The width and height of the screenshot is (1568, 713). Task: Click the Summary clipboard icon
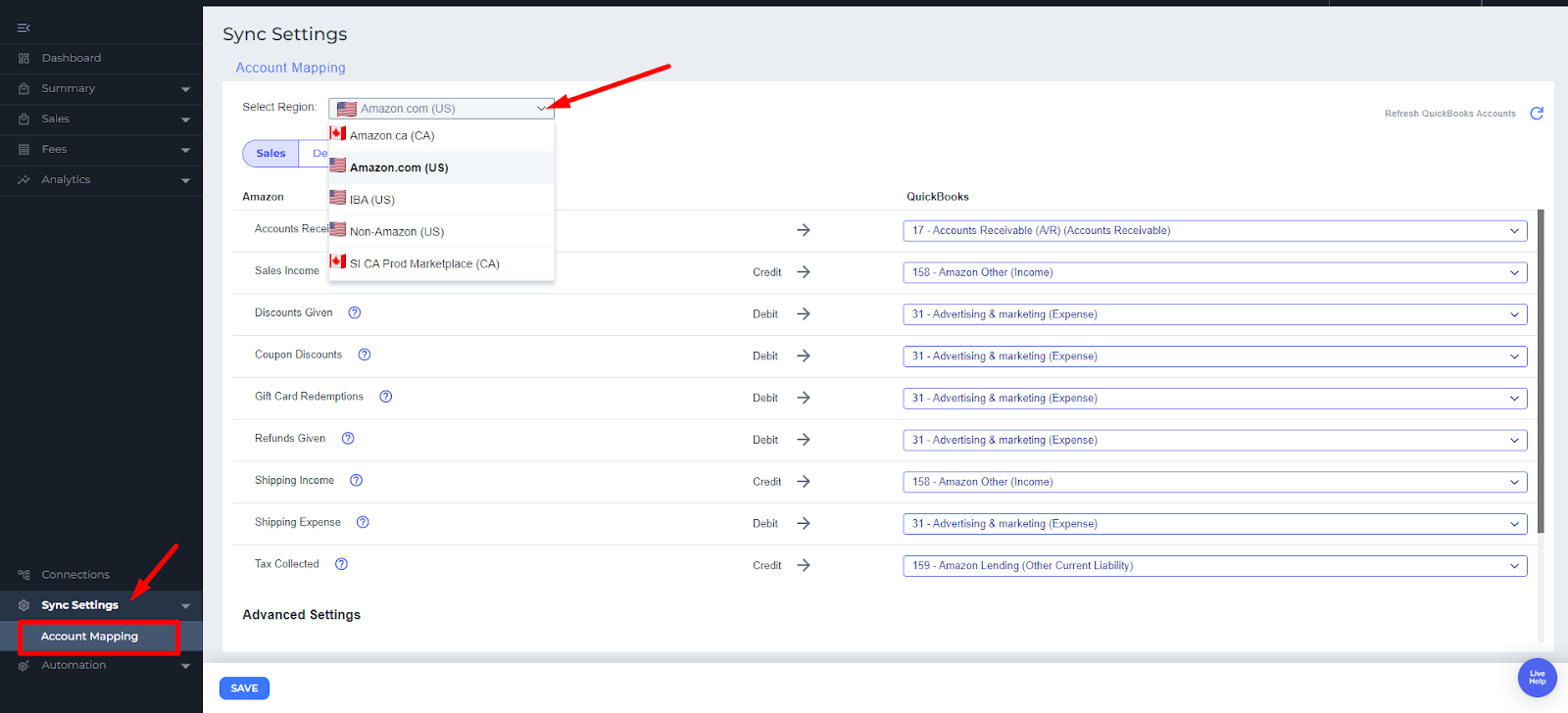24,89
